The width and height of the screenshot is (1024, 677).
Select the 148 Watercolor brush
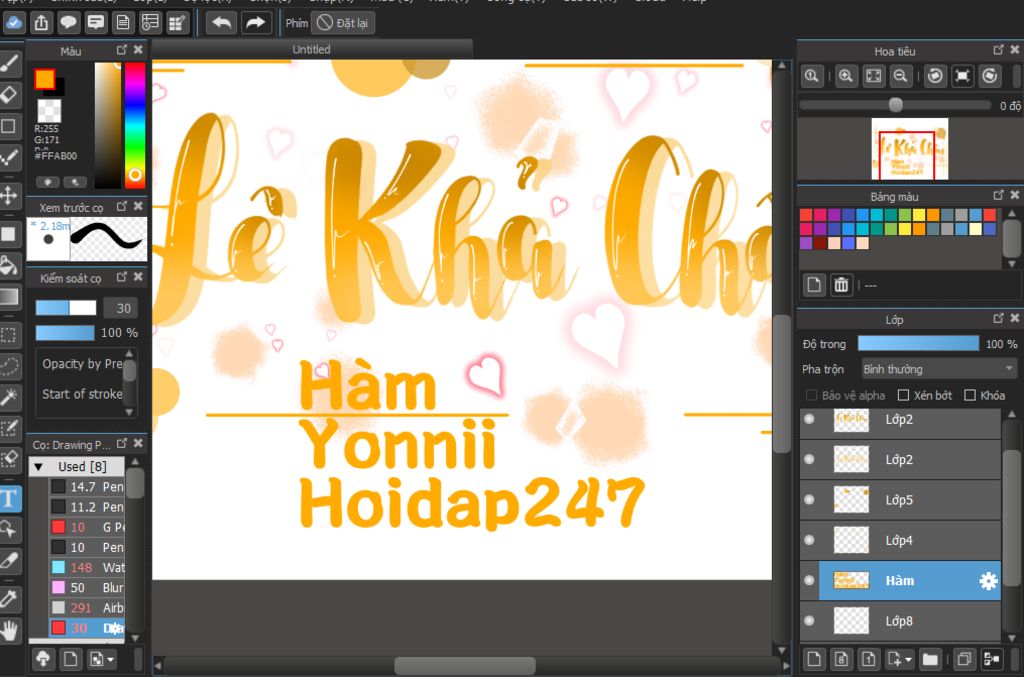[88, 568]
